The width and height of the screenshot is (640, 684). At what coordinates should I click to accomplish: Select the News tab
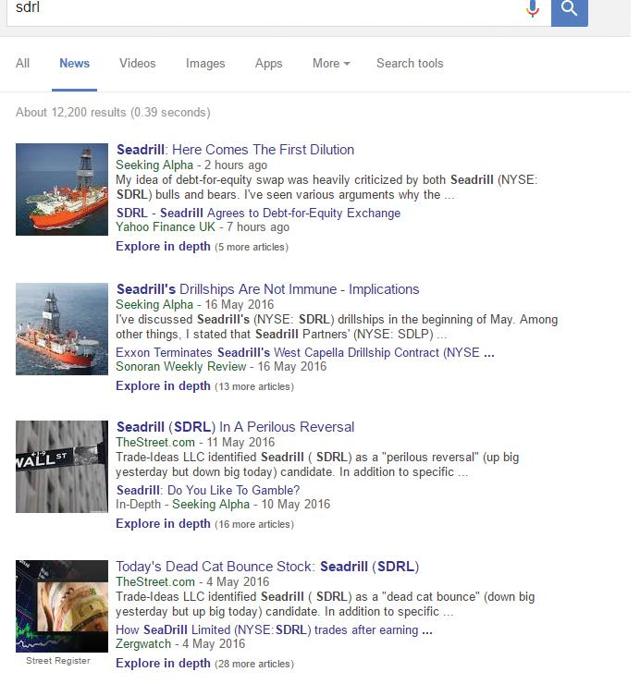(75, 63)
